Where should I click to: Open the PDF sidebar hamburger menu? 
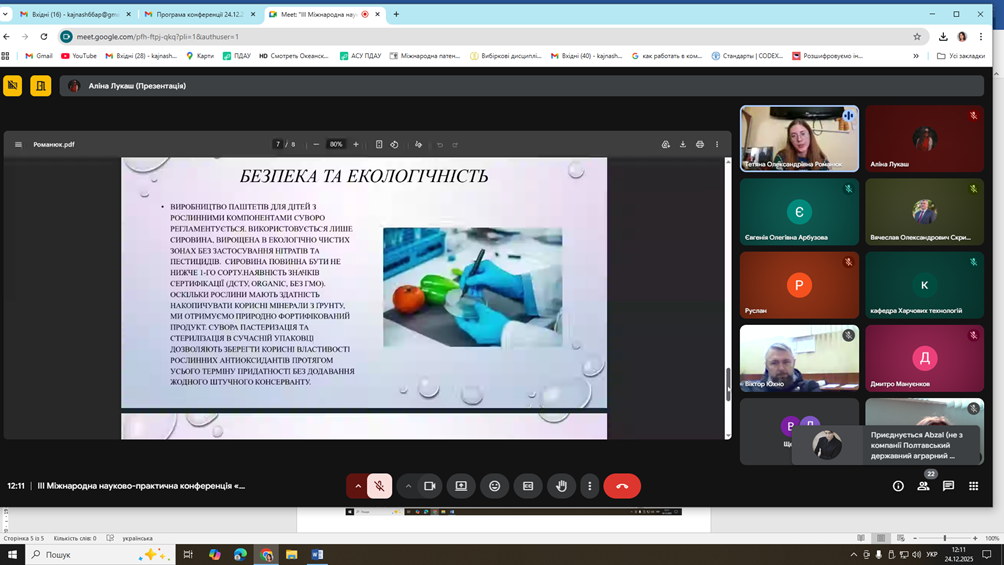pos(18,144)
